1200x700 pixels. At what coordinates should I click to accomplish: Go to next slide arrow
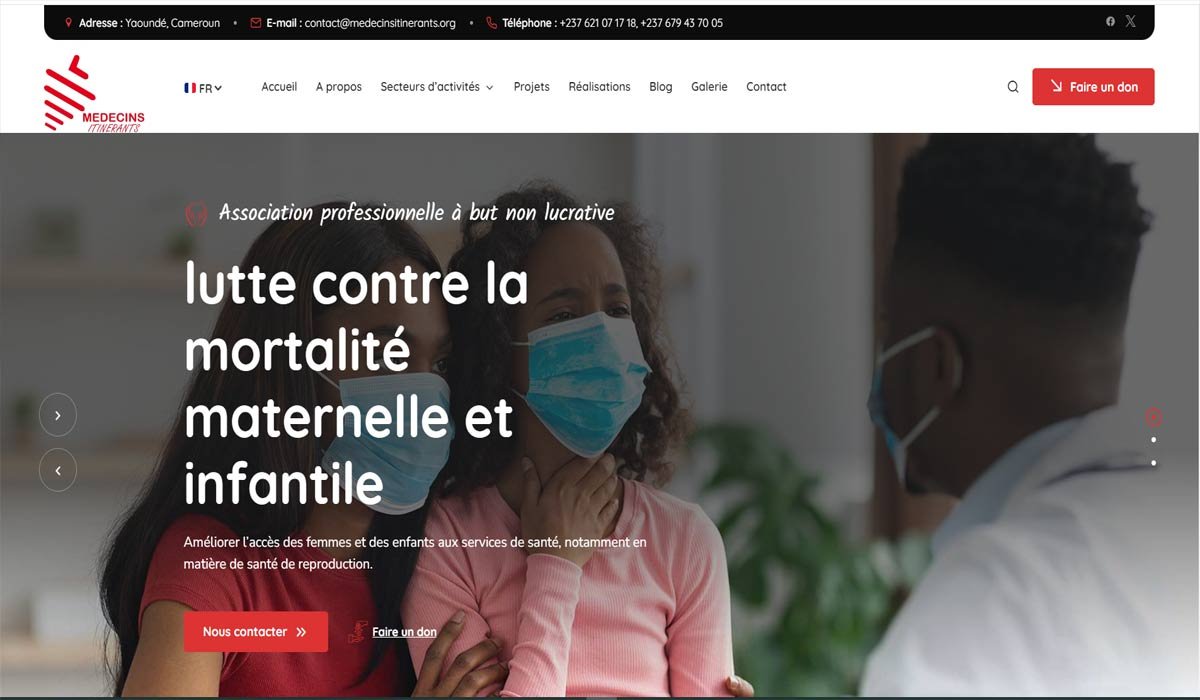(58, 415)
